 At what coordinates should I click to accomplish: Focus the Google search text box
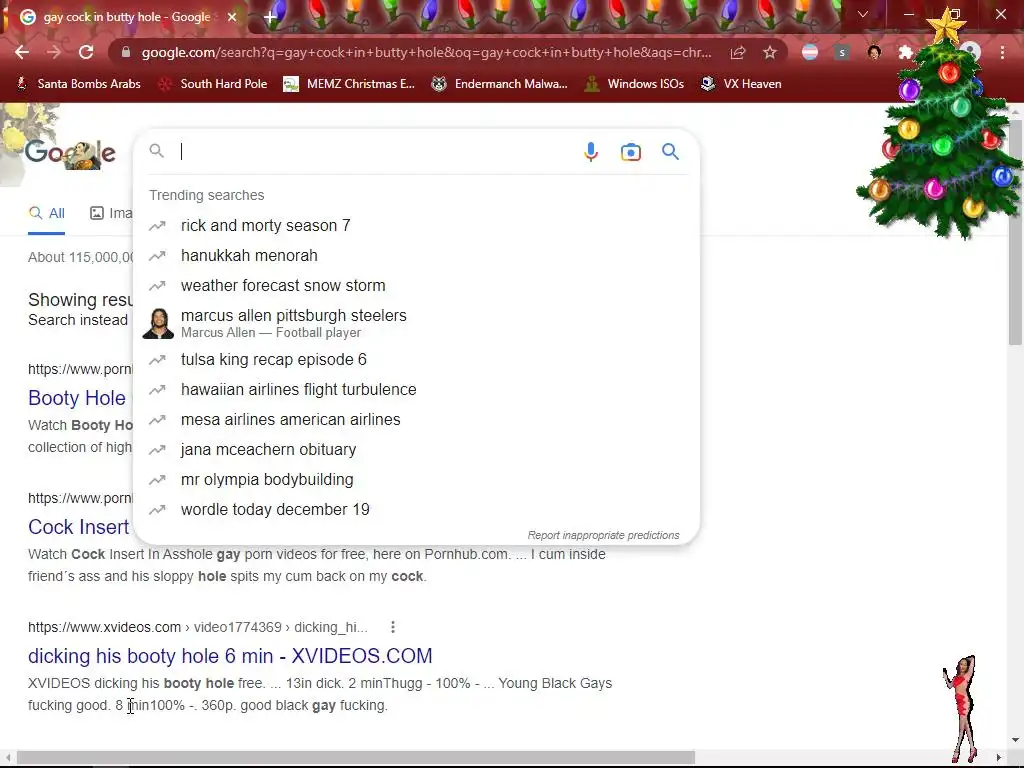tap(376, 152)
